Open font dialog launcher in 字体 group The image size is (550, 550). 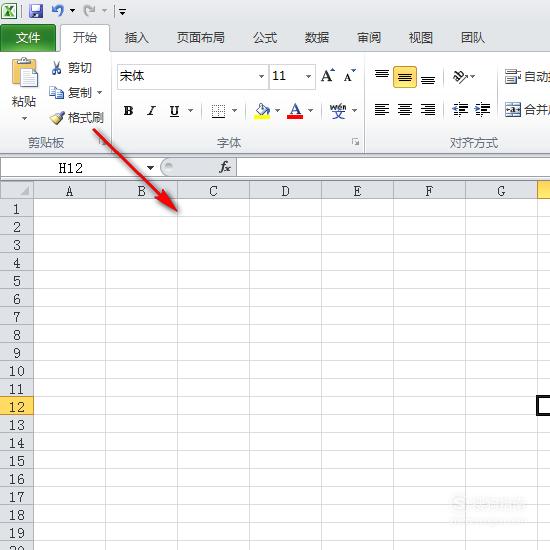click(x=355, y=142)
